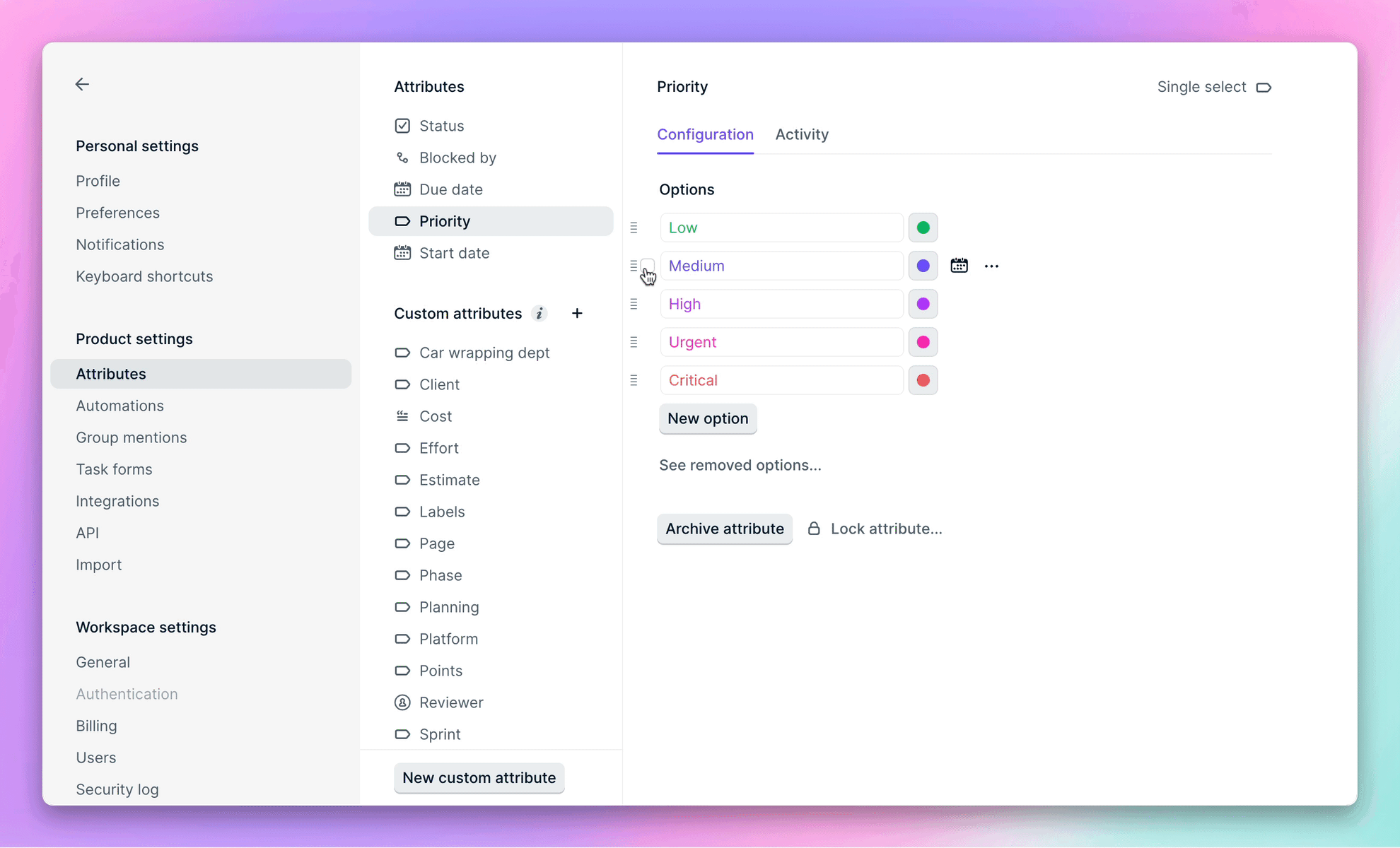Click the calendar icon beside Due date
This screenshot has width=1400, height=848.
(x=402, y=189)
